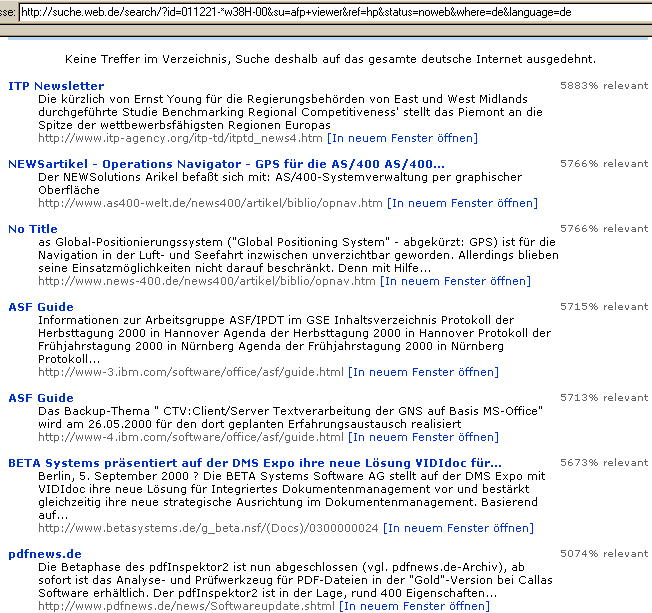This screenshot has height=613, width=652.
Task: Click the Ernst Young study description text
Action: coord(290,112)
